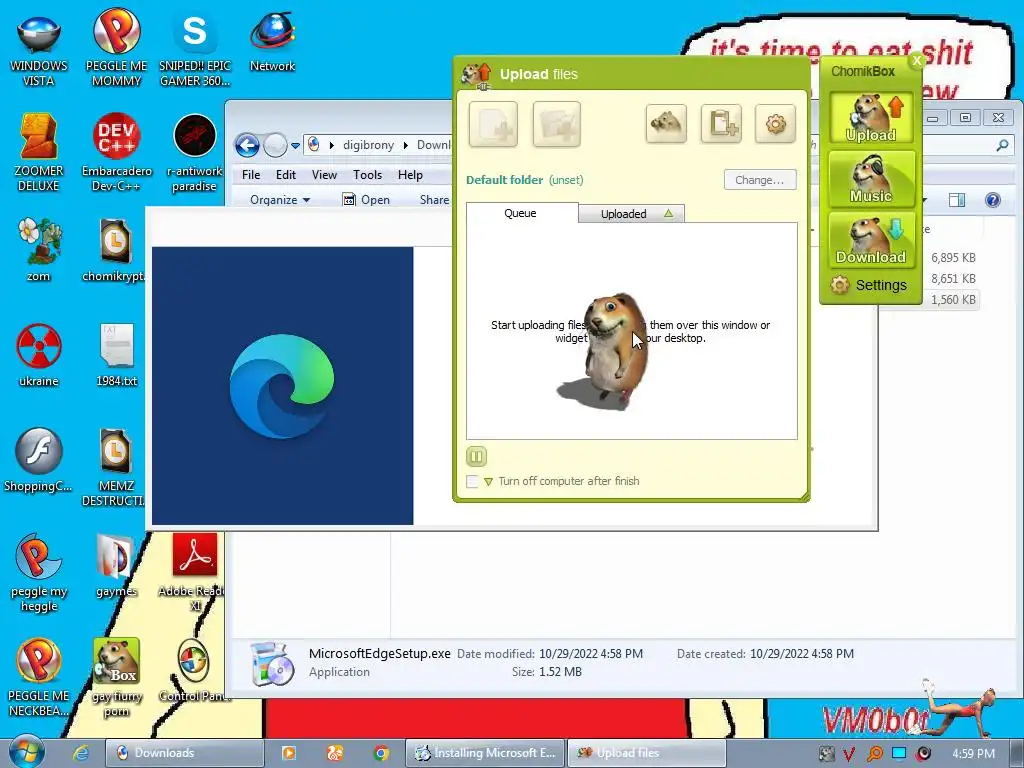Click the Explorer search magnifier icon
The image size is (1024, 768).
click(1002, 146)
